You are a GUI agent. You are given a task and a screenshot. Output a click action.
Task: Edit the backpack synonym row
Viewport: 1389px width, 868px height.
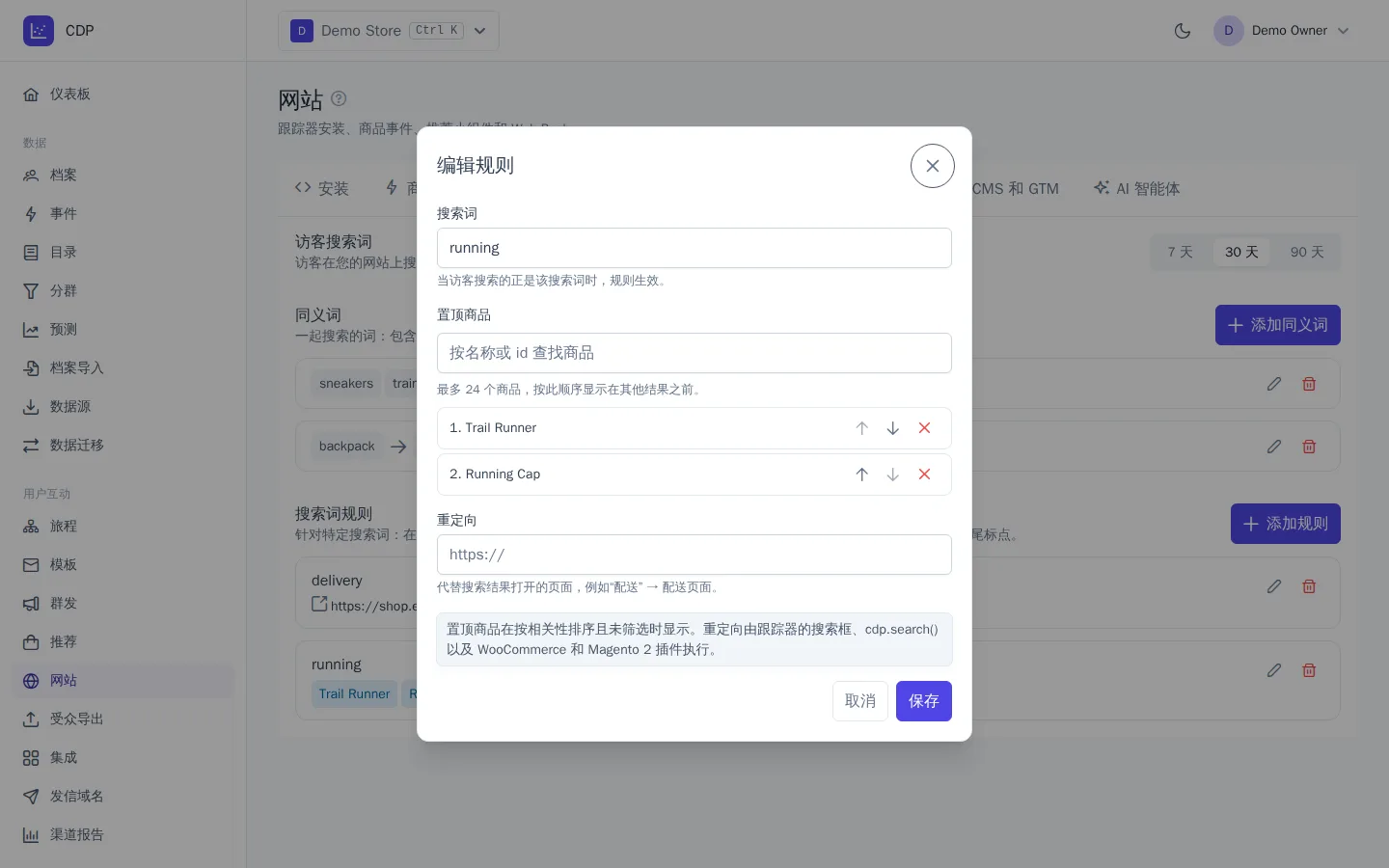1274,447
